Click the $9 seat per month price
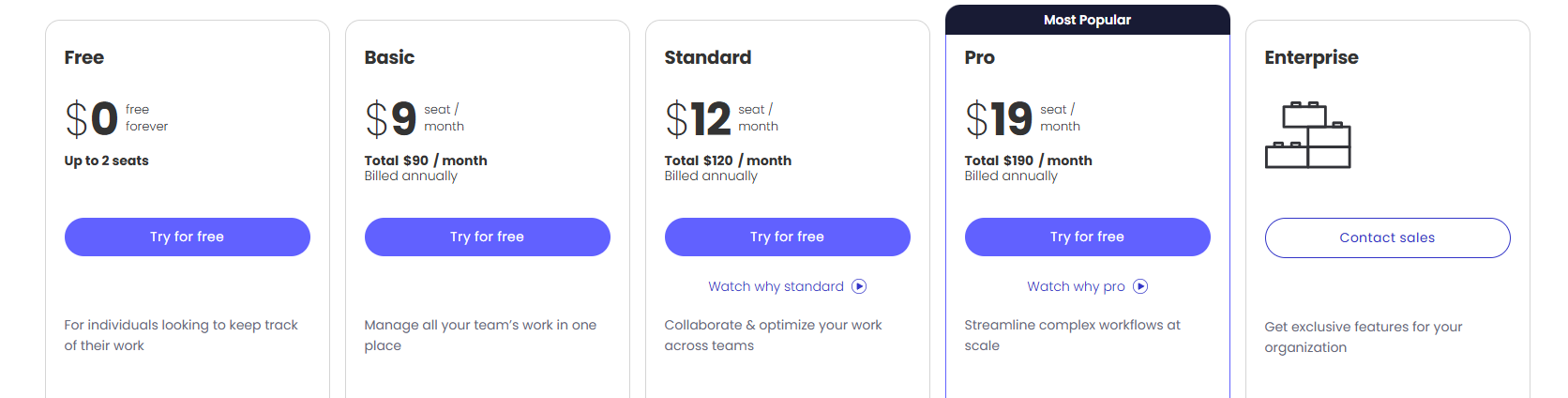The width and height of the screenshot is (1568, 398). [415, 118]
